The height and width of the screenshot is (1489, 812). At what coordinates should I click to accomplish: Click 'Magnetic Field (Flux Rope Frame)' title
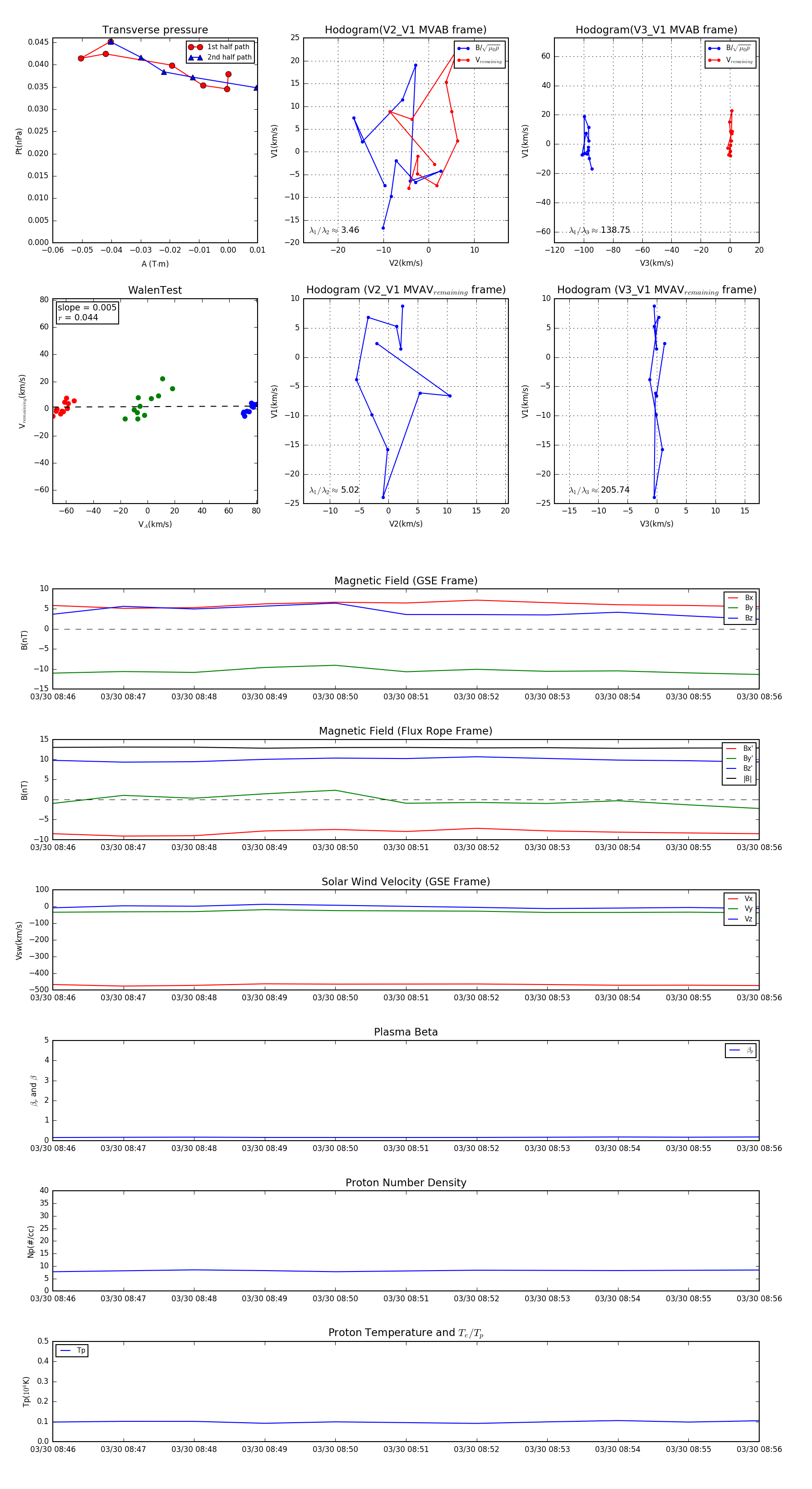pos(406,731)
